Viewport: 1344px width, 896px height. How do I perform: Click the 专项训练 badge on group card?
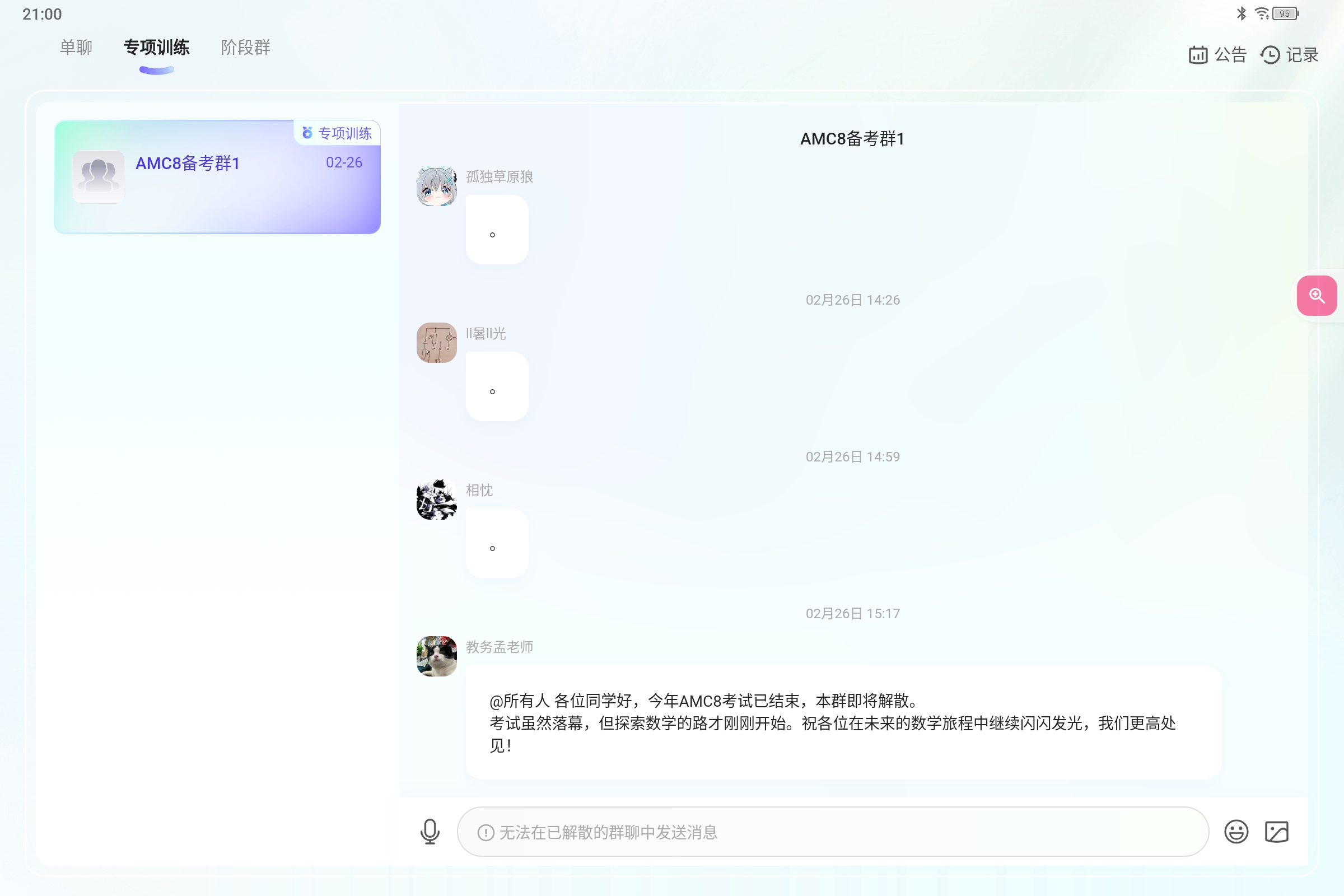tap(337, 133)
